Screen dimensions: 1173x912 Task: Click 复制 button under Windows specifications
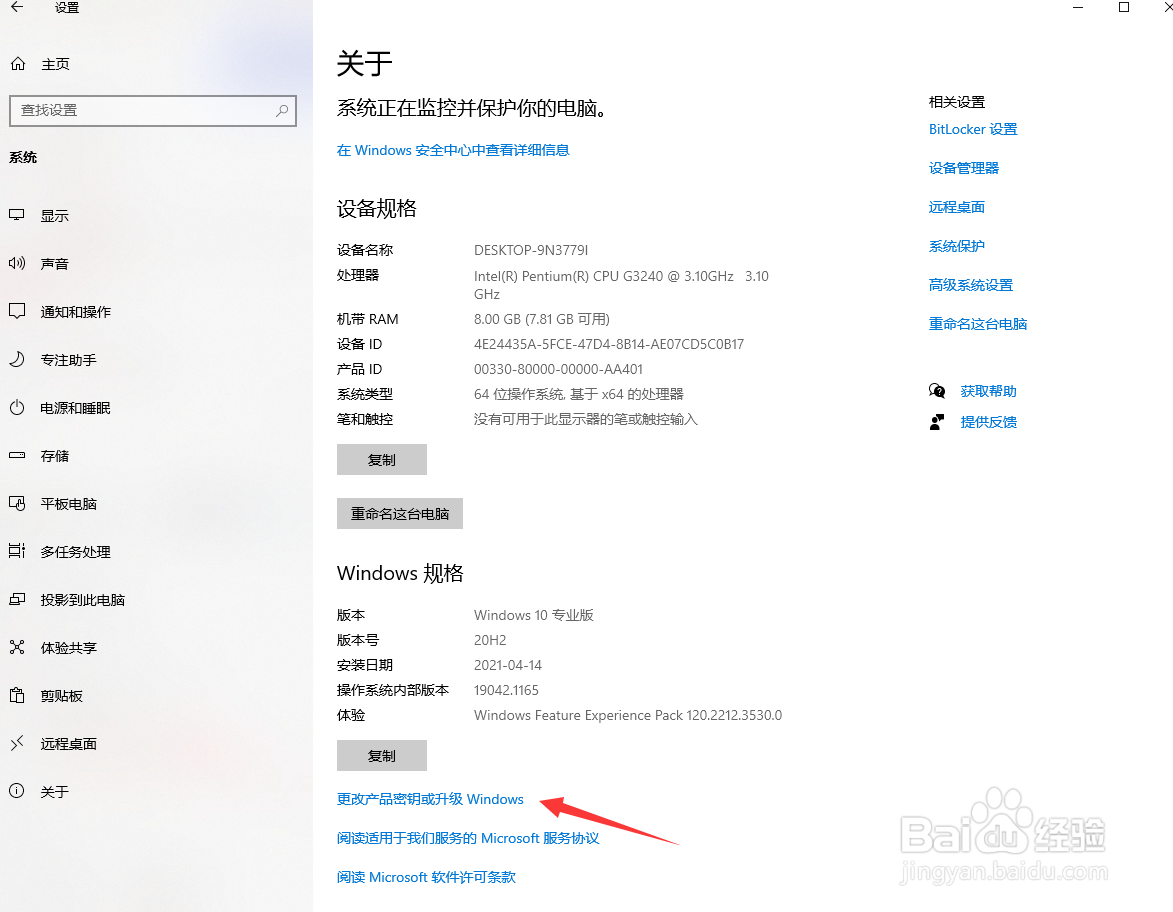coord(382,756)
